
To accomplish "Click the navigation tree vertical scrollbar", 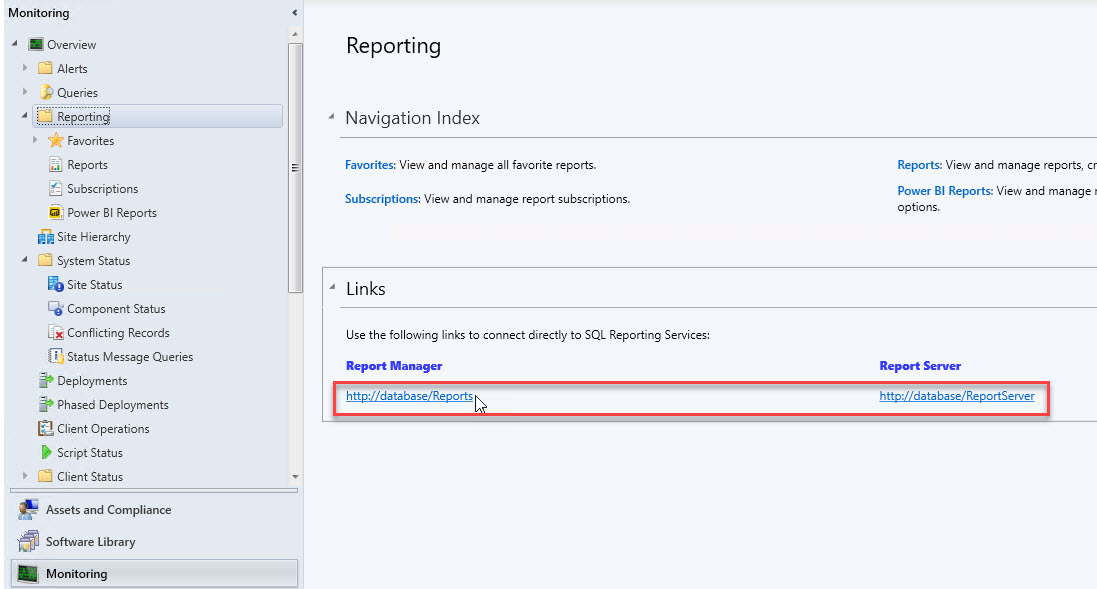I will (294, 168).
